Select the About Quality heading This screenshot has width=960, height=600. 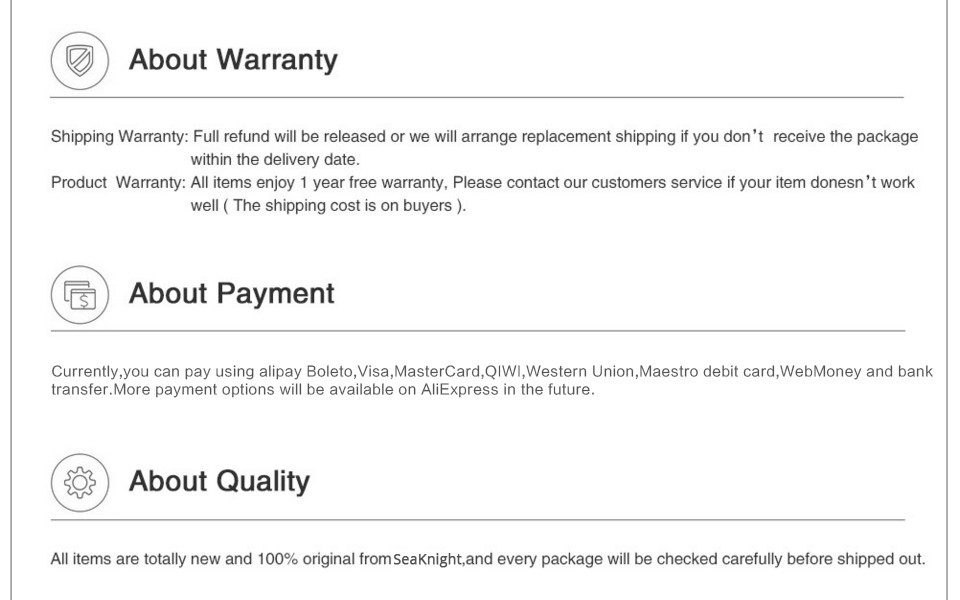[x=219, y=482]
